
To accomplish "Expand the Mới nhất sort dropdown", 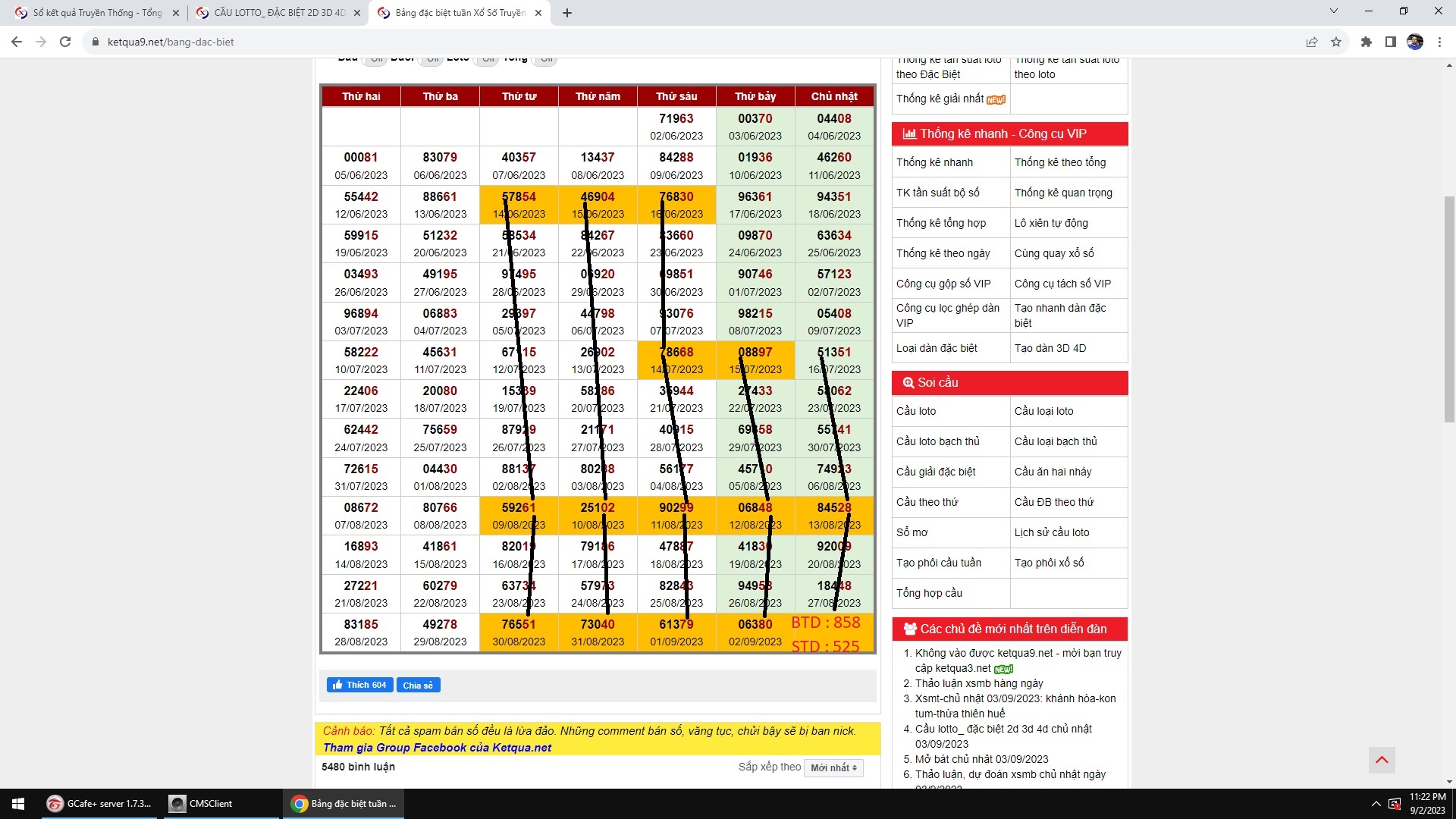I will tap(833, 768).
